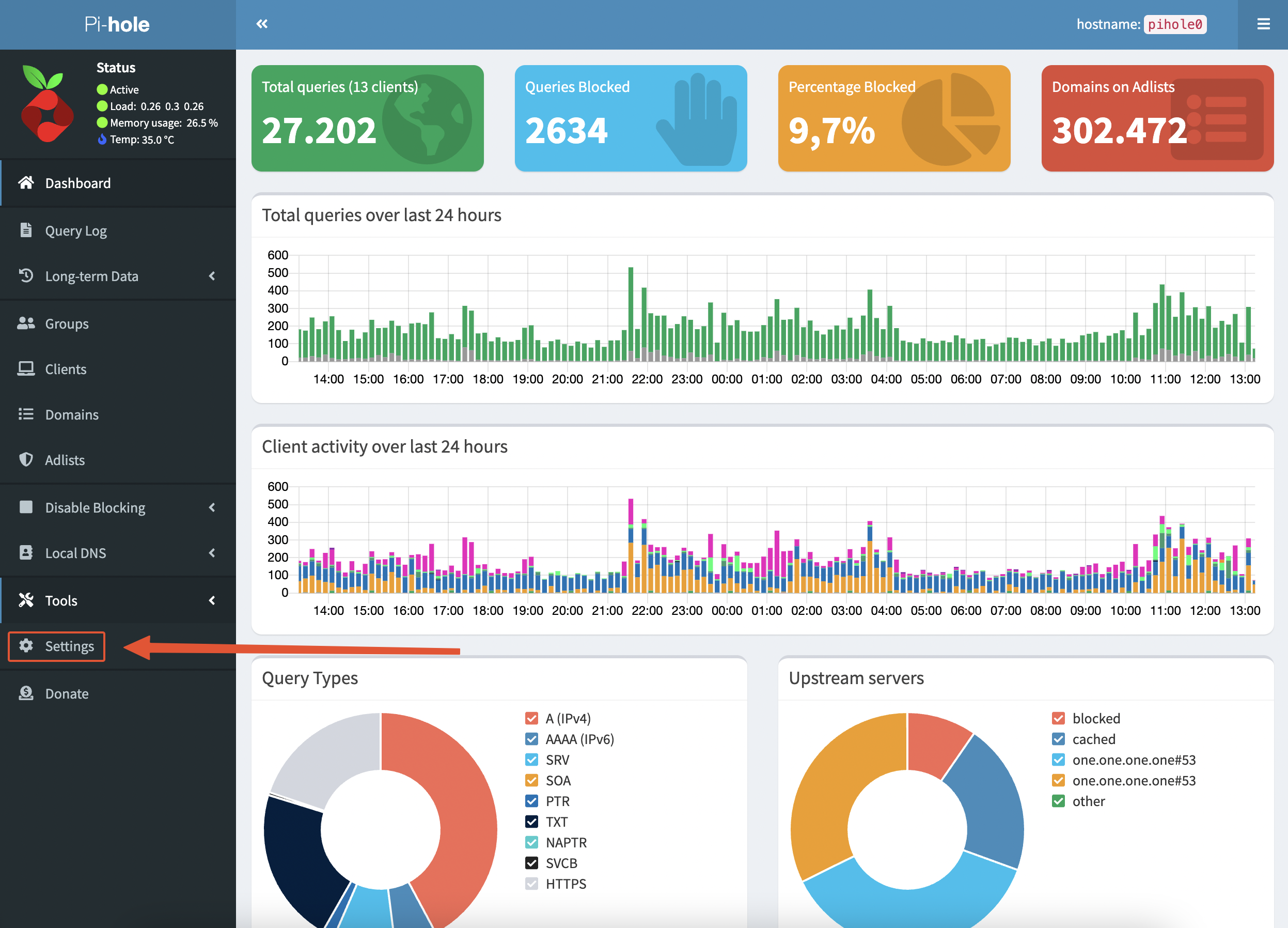Click the Pi-hole raspberry logo
The width and height of the screenshot is (1288, 928).
[x=48, y=103]
